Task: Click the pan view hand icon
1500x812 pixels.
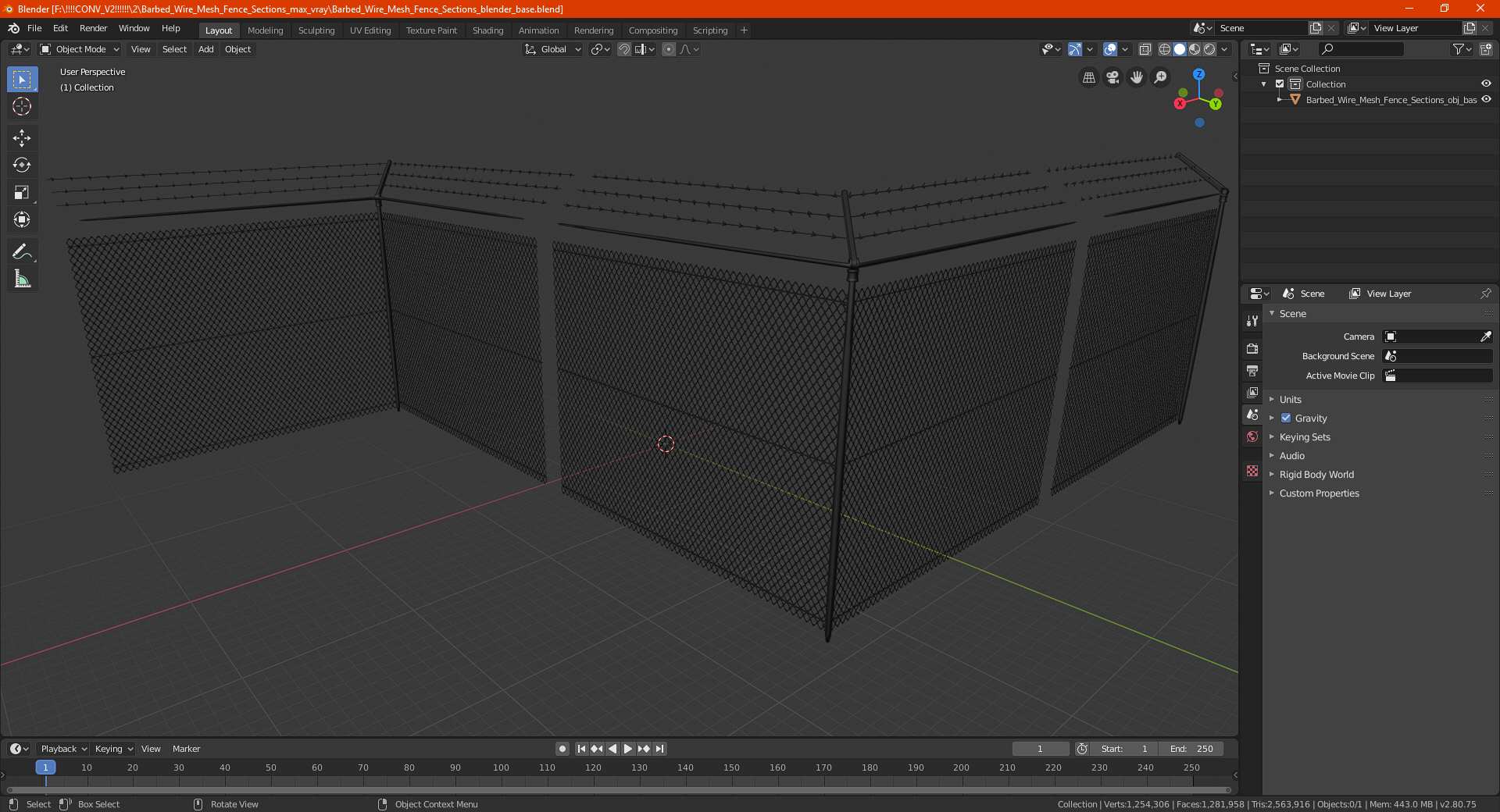Action: [1137, 77]
